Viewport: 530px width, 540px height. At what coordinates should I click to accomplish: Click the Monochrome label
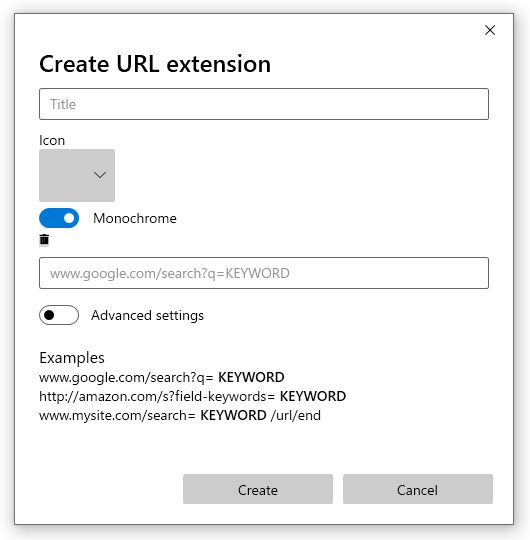coord(135,218)
